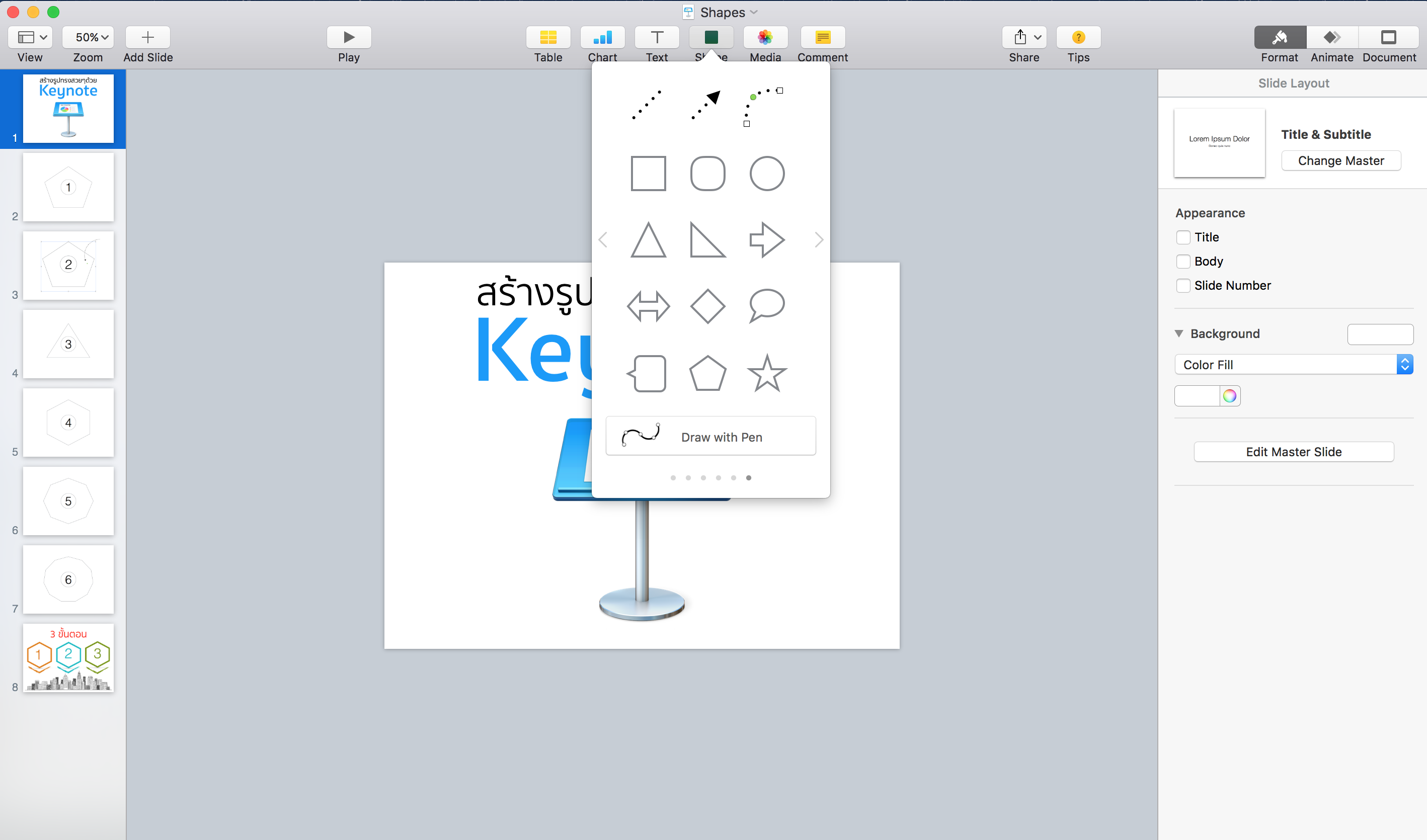Collapse the Background section
This screenshot has width=1427, height=840.
pyautogui.click(x=1179, y=333)
